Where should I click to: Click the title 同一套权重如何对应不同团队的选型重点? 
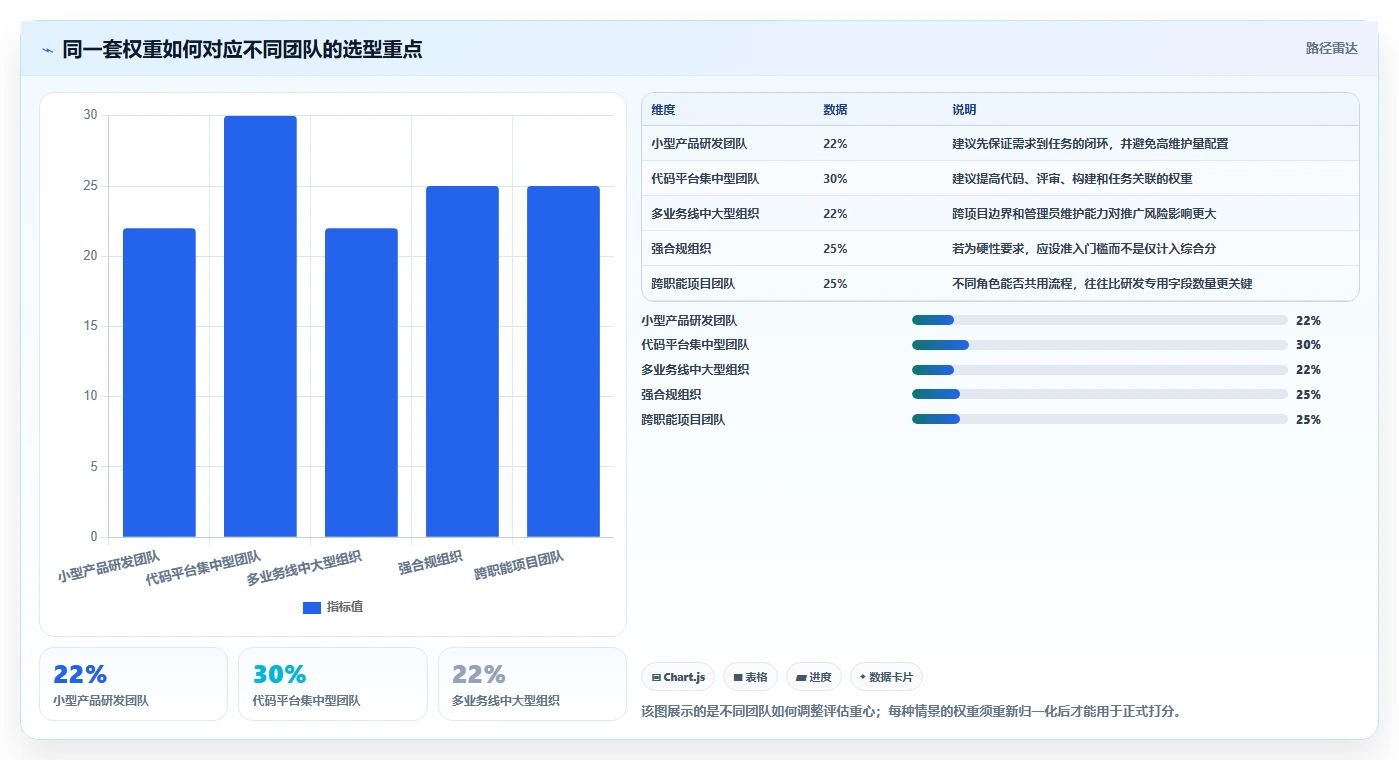point(242,49)
